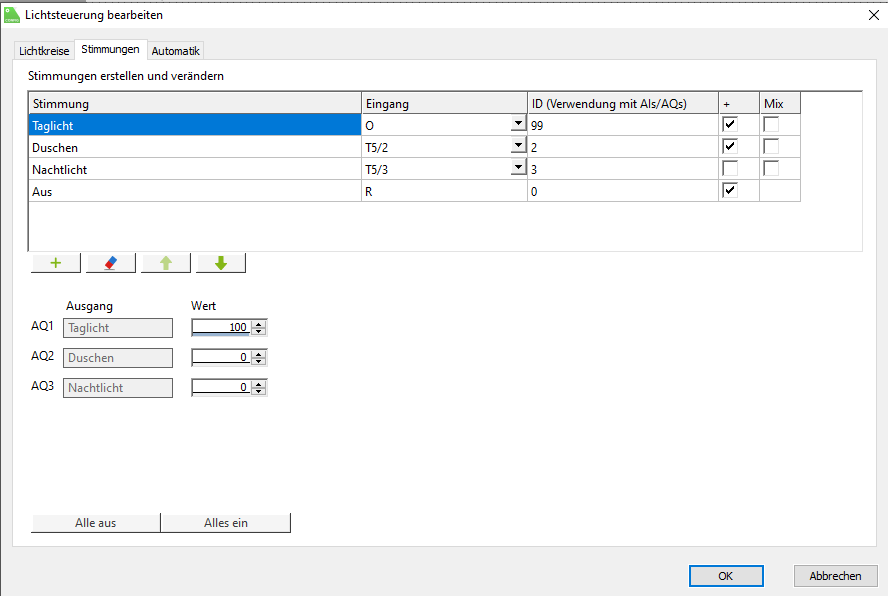Click the ID cell 0 of Aus

[x=623, y=191]
